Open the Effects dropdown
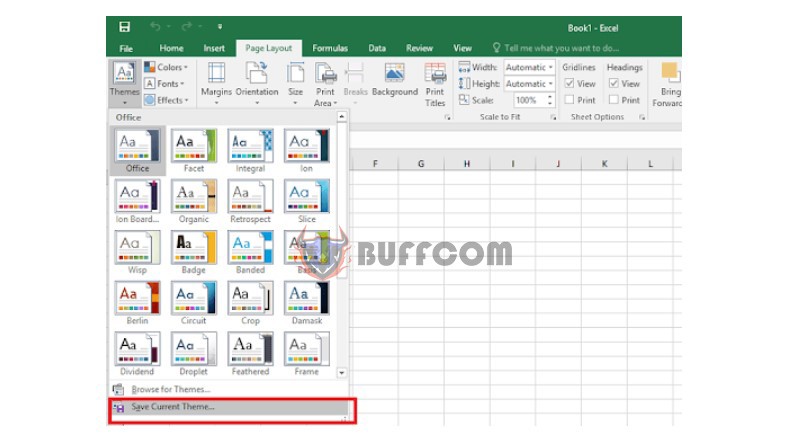The image size is (800, 441). click(x=166, y=100)
